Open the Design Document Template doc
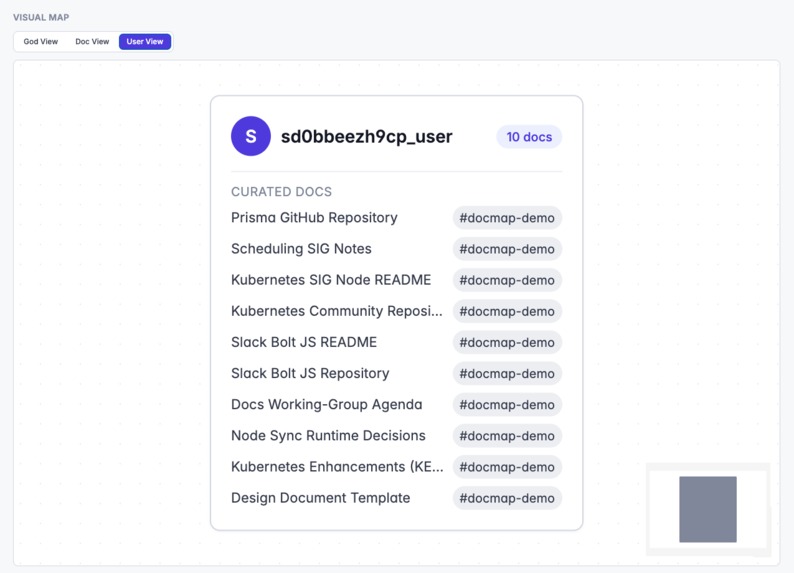Image resolution: width=794 pixels, height=573 pixels. (321, 498)
